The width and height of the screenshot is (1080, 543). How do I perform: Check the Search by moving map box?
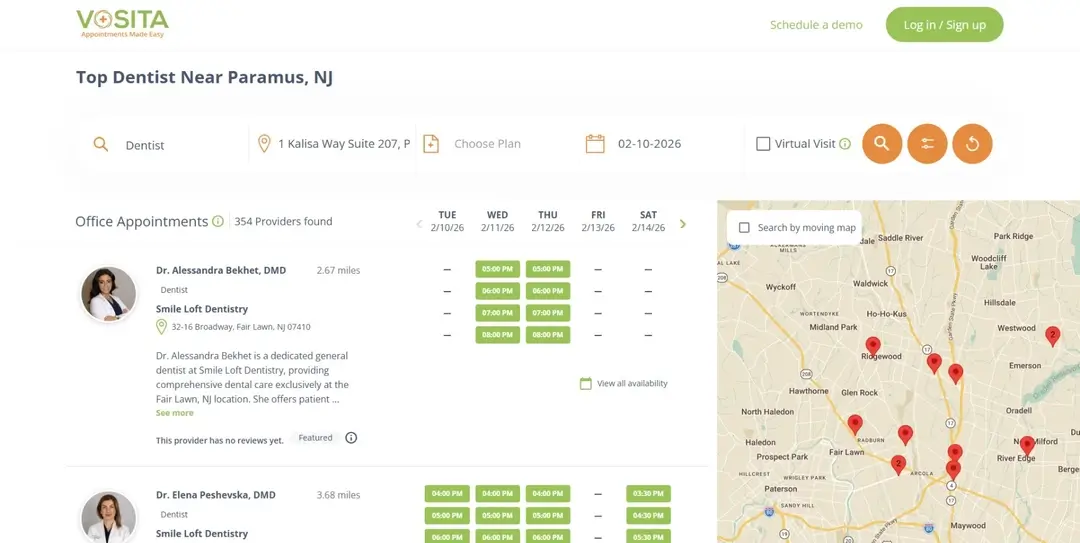pos(744,228)
